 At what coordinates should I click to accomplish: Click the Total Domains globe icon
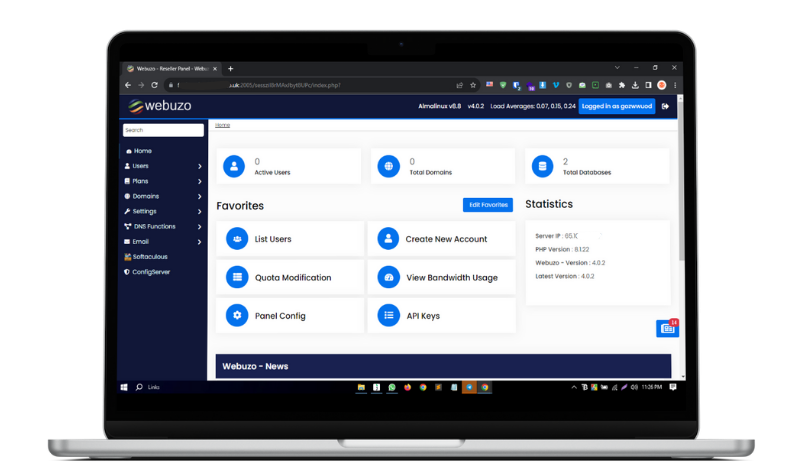tap(388, 166)
